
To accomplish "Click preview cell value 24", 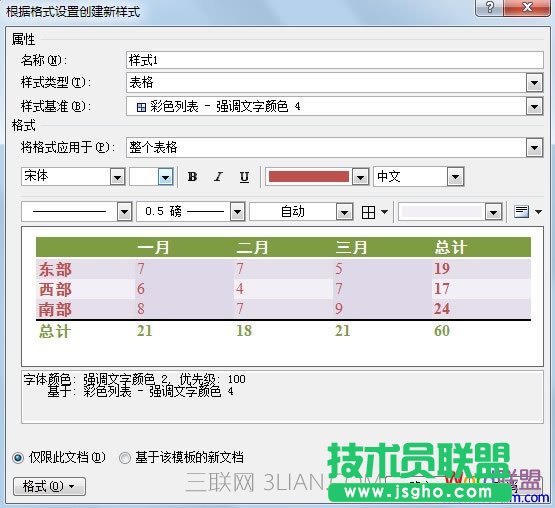I will pyautogui.click(x=442, y=309).
